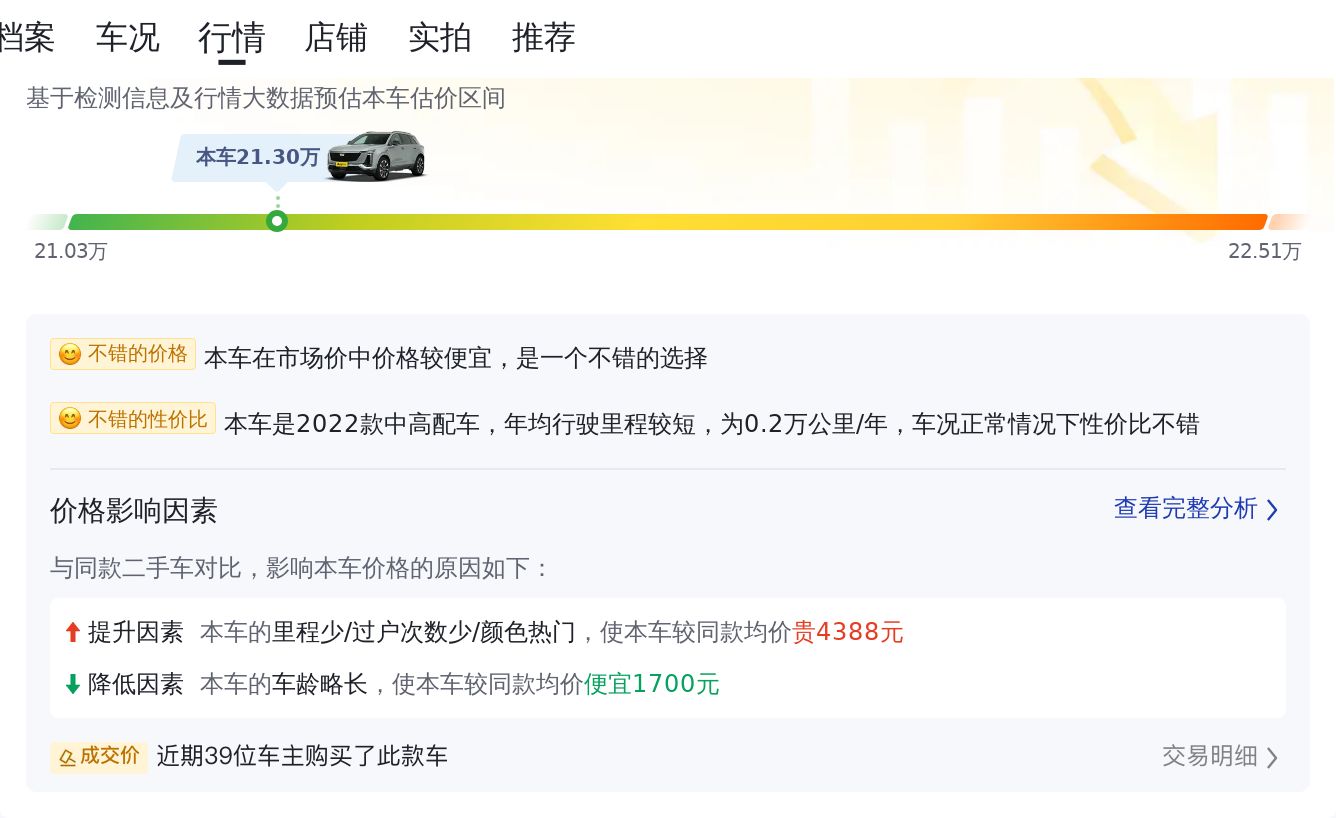Click the smiley icon in 不错的价格 tag
This screenshot has height=818, width=1336.
[69, 355]
